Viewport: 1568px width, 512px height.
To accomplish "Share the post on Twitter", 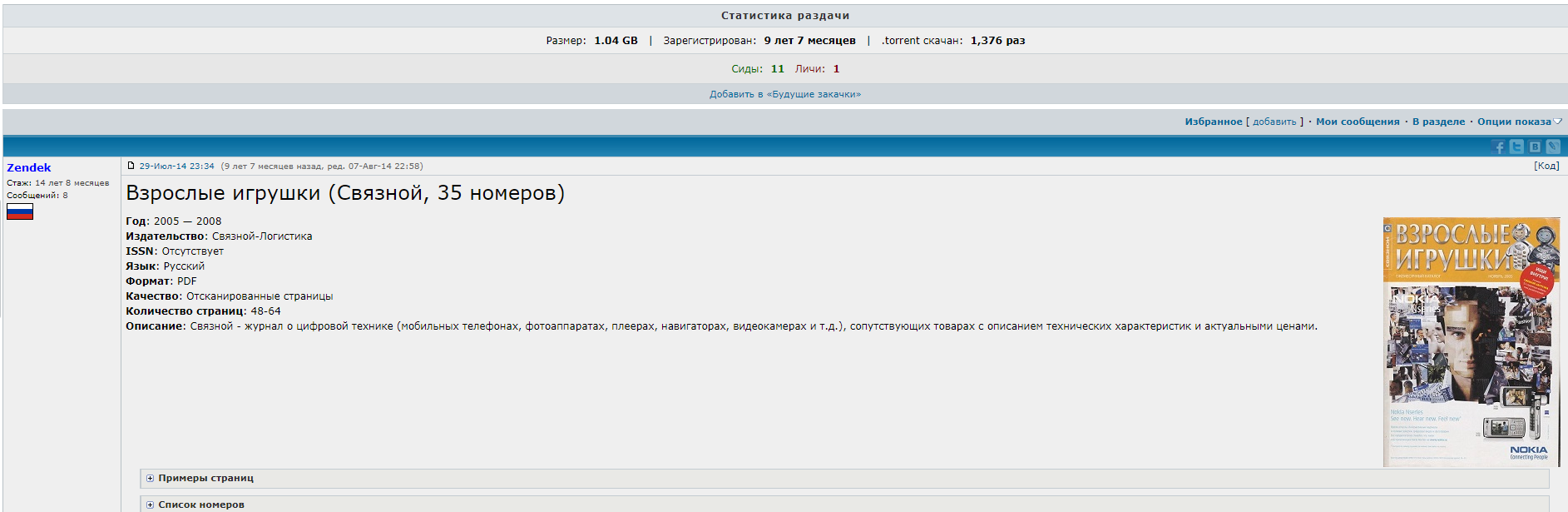I will coord(1517,147).
